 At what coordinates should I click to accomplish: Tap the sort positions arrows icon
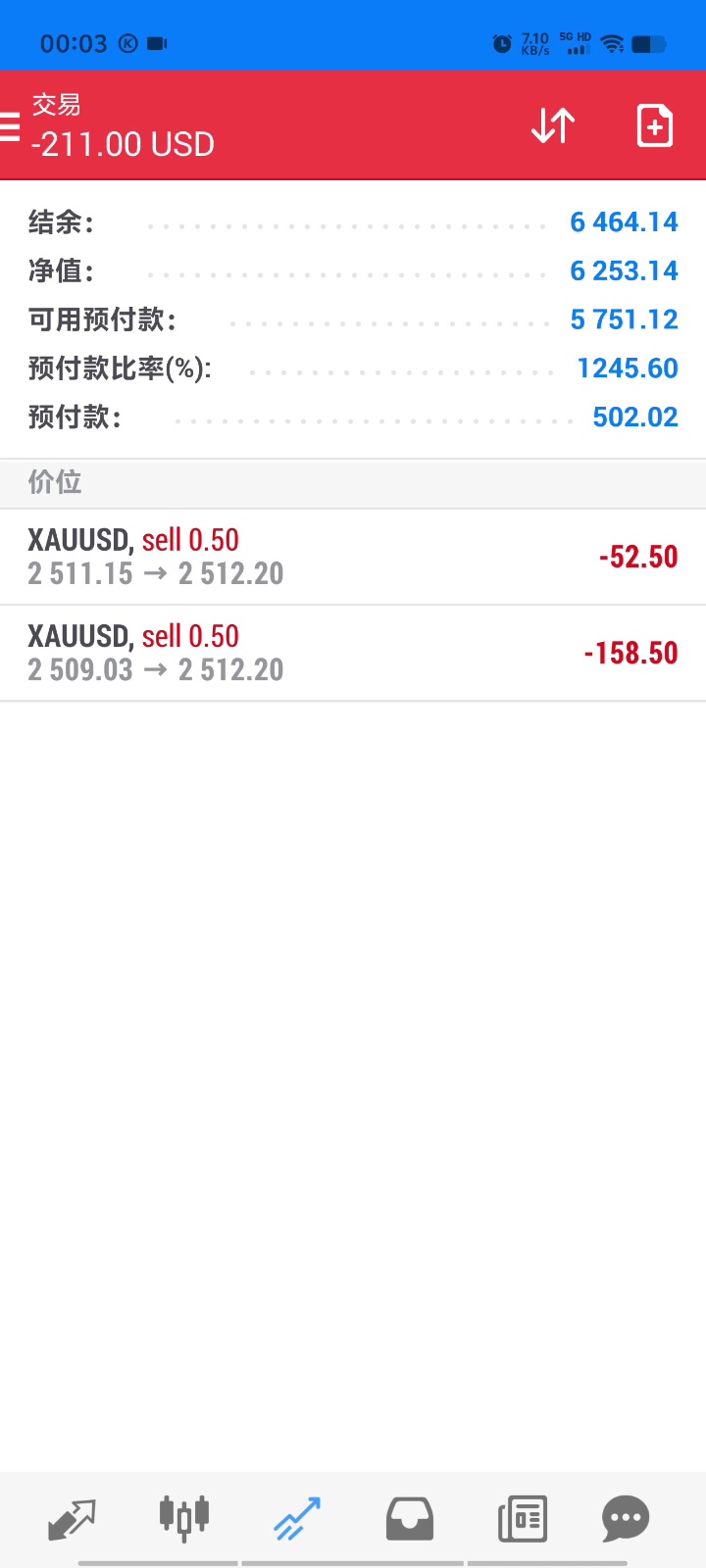[553, 126]
